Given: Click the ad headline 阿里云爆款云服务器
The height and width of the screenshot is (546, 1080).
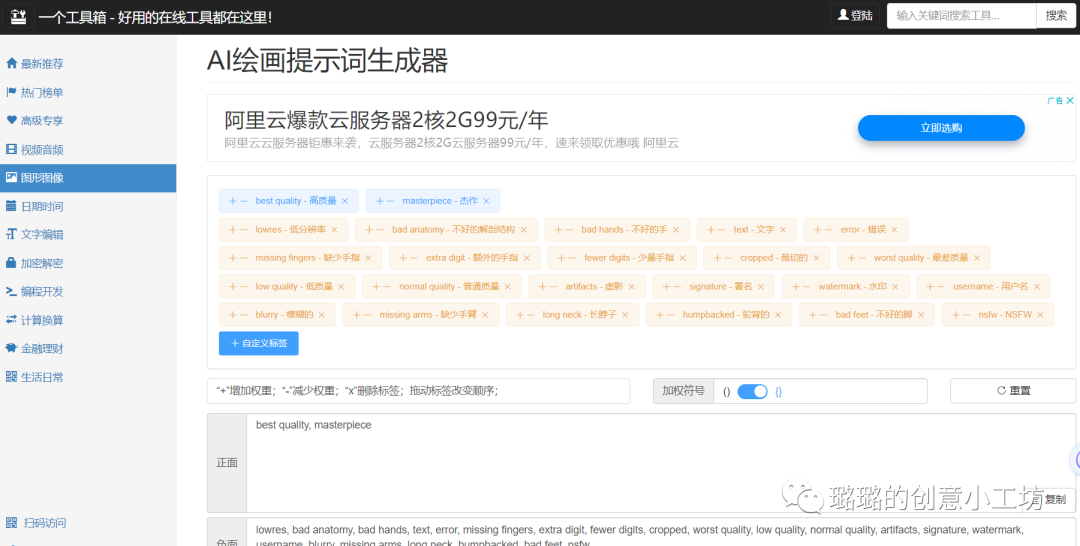Looking at the screenshot, I should [386, 120].
